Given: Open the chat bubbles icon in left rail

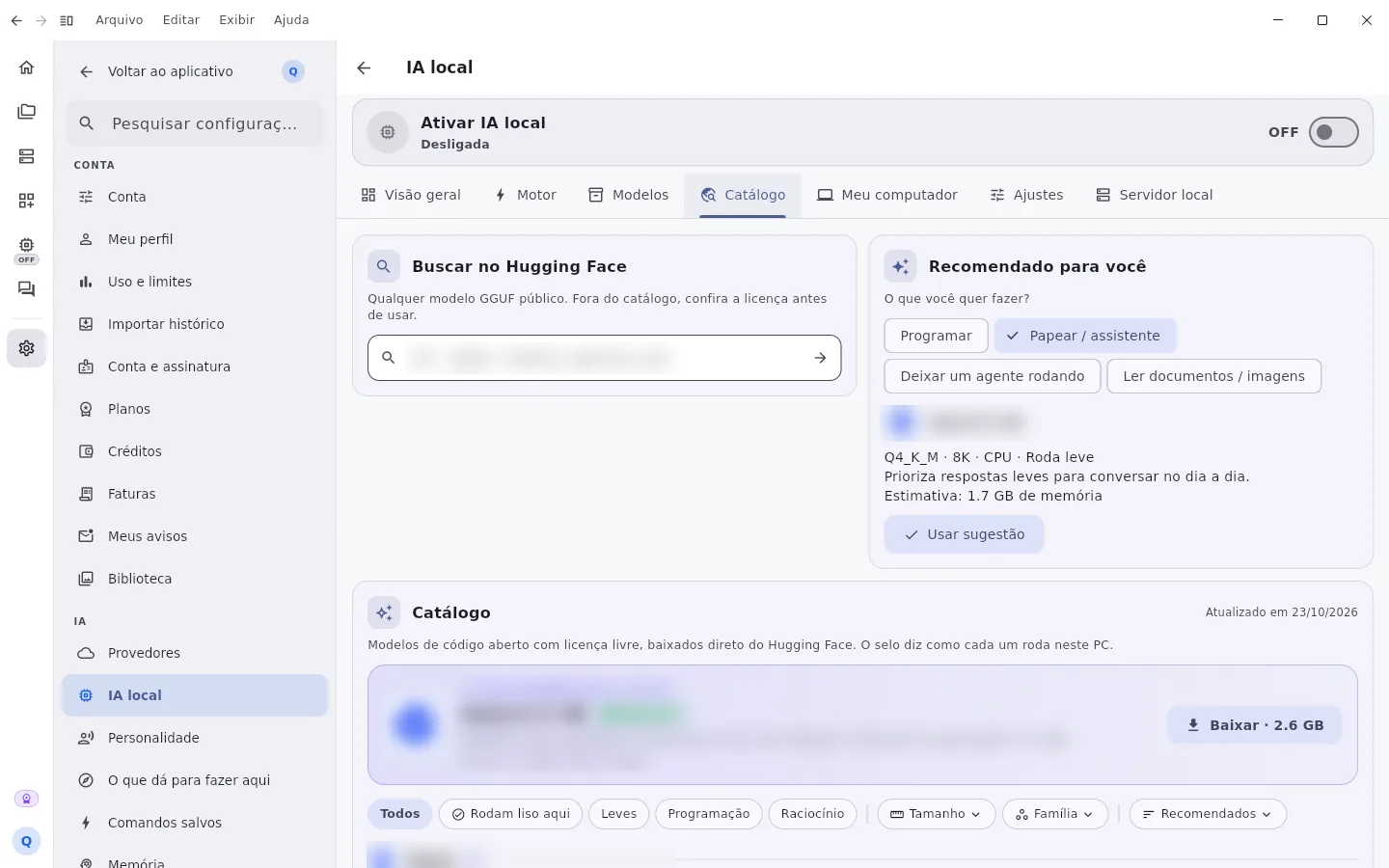Looking at the screenshot, I should click(x=26, y=289).
